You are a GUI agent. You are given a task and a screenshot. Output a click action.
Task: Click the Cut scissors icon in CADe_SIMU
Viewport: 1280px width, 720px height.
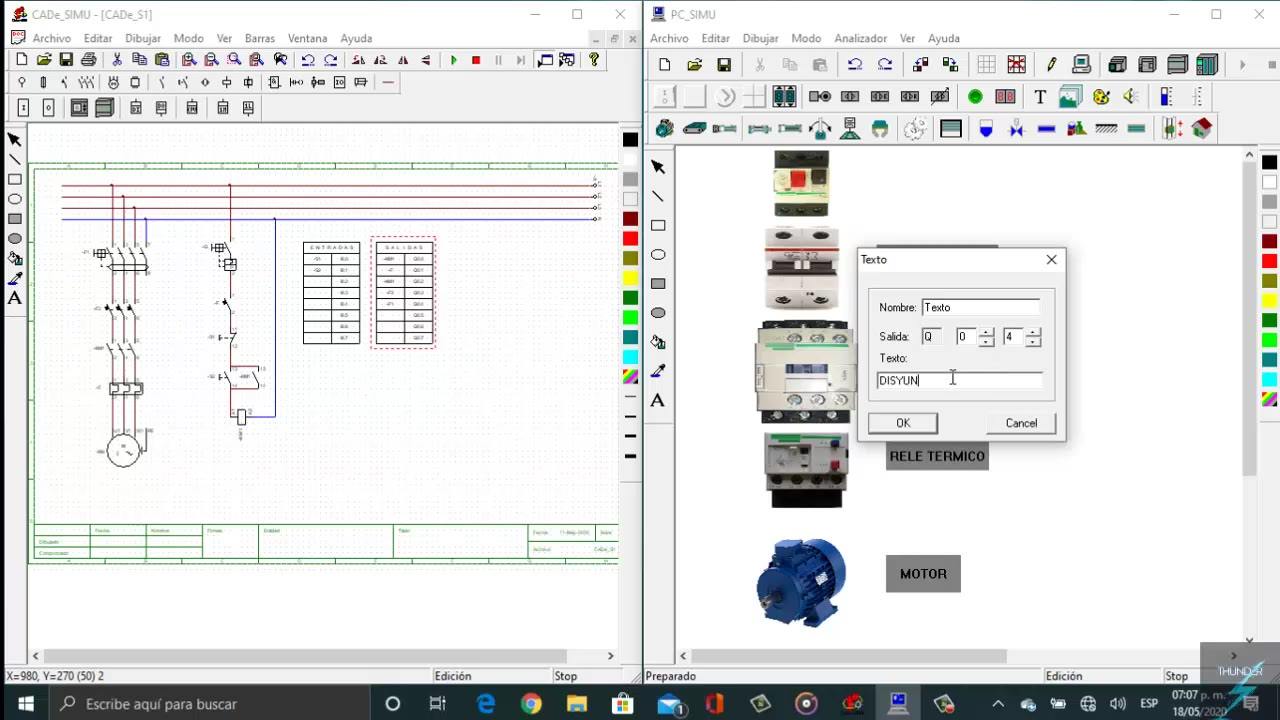coord(117,60)
